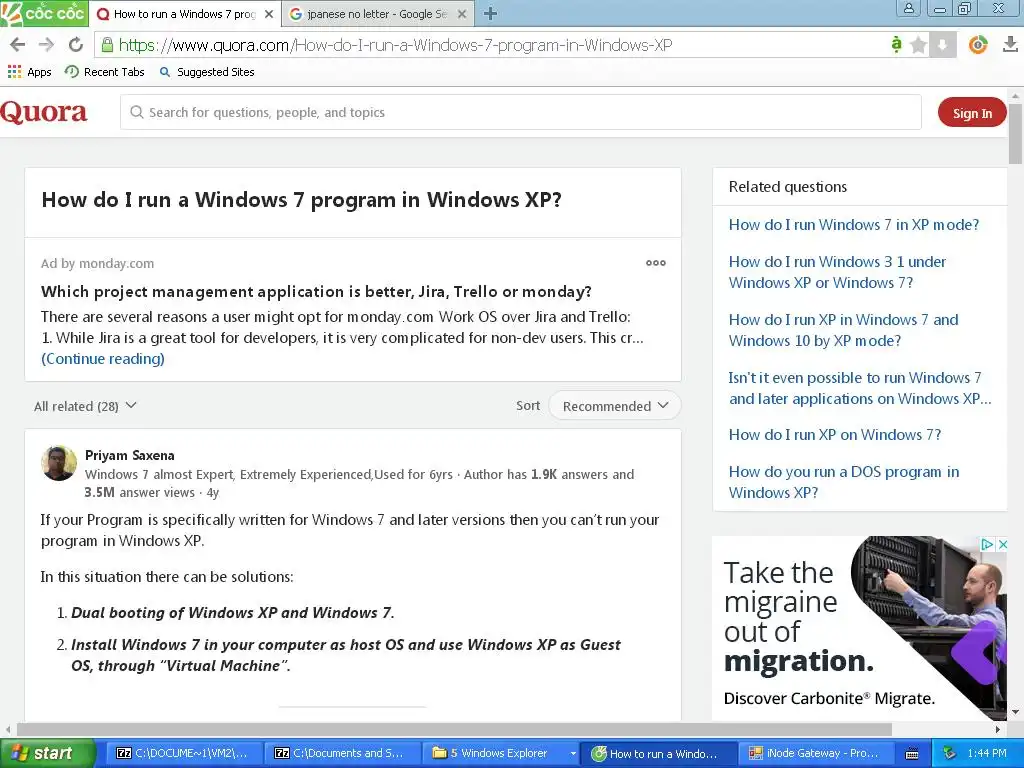Switch to 'C:\Documents and S...' taskbar window
The image size is (1024, 768).
[x=342, y=753]
